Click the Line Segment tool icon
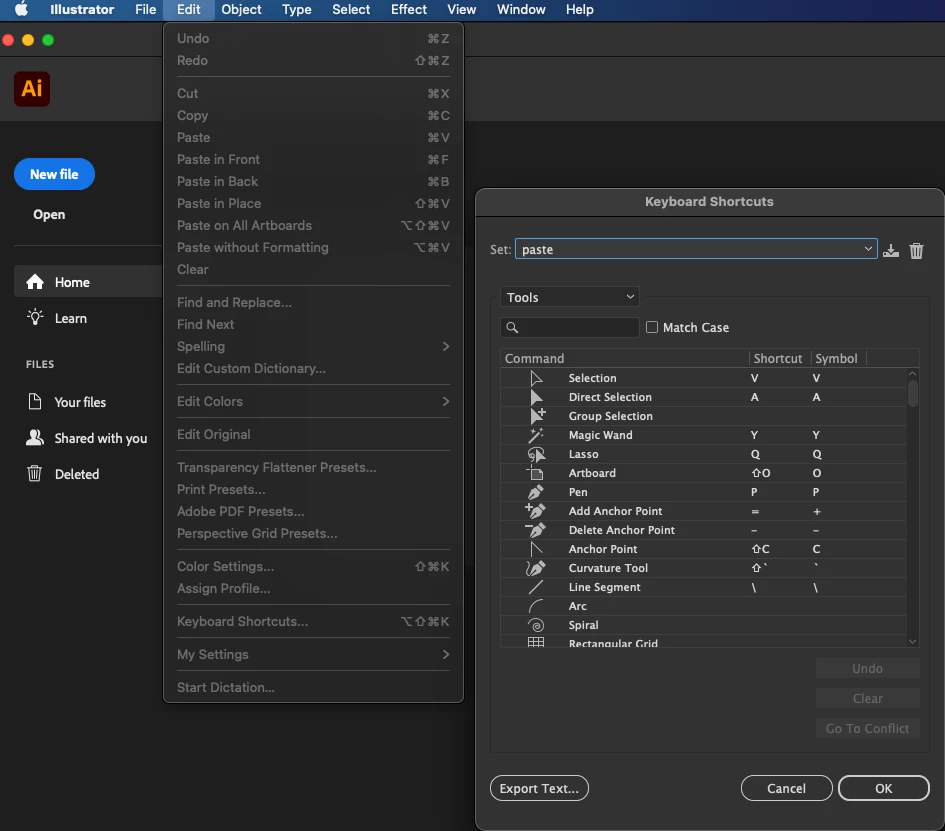This screenshot has width=945, height=831. coord(536,587)
